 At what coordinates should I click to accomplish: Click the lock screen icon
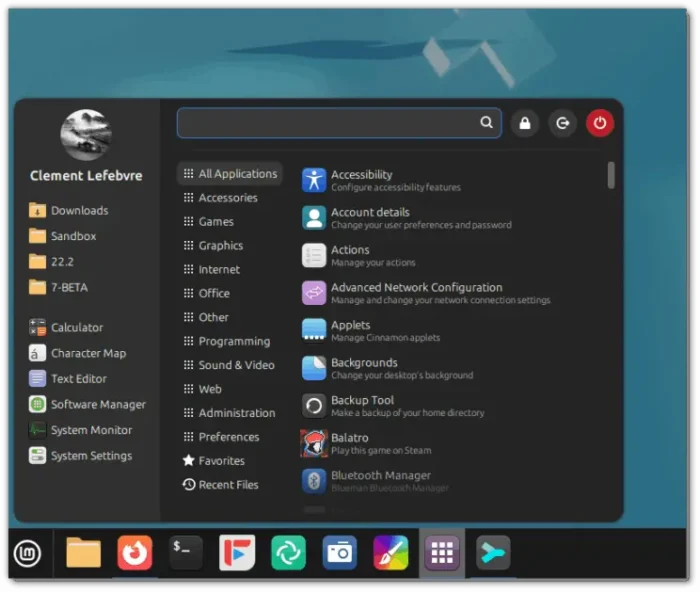(x=524, y=123)
